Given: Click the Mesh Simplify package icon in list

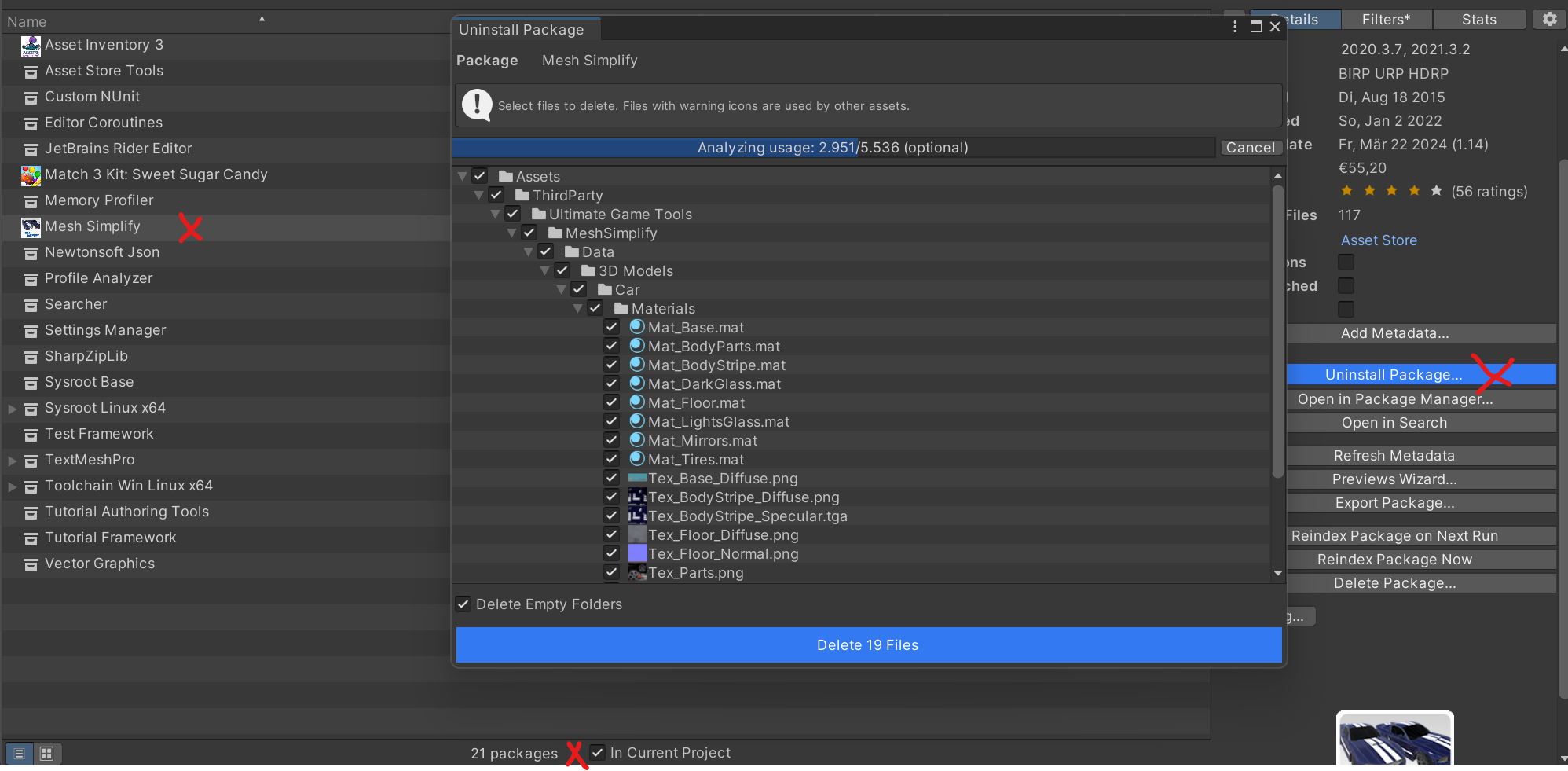Looking at the screenshot, I should (x=31, y=227).
